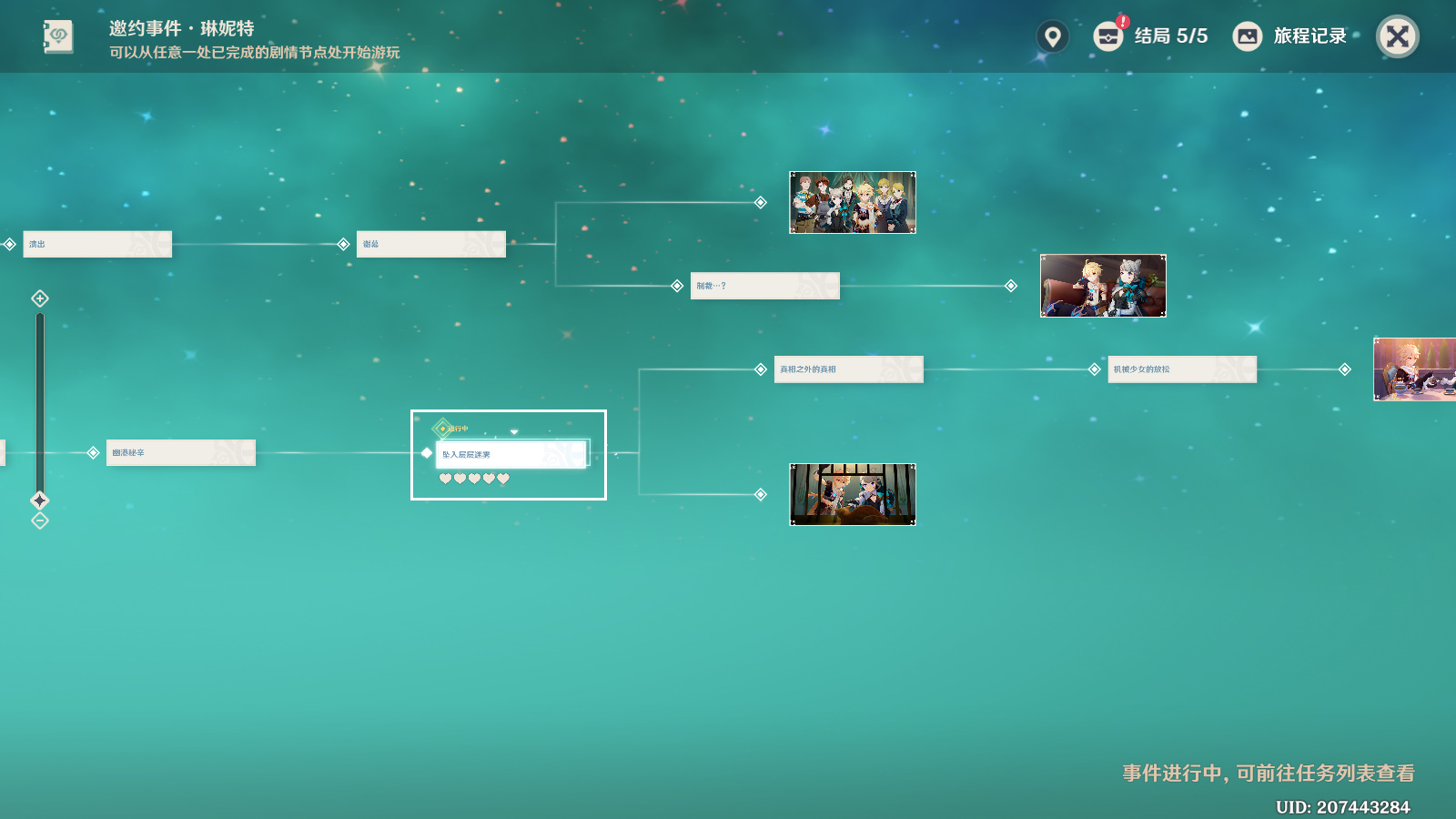
Task: Click the 事件进行中 status message
Action: (x=1269, y=773)
